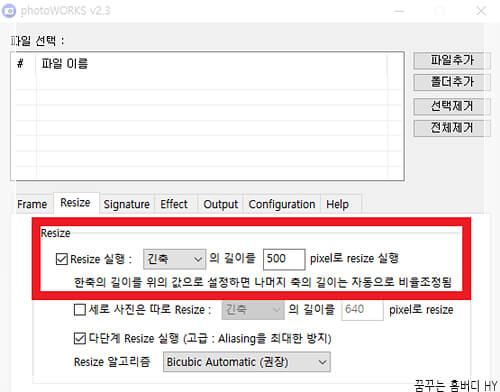Switch to the Configuration tab
Image resolution: width=500 pixels, height=392 pixels.
click(282, 204)
